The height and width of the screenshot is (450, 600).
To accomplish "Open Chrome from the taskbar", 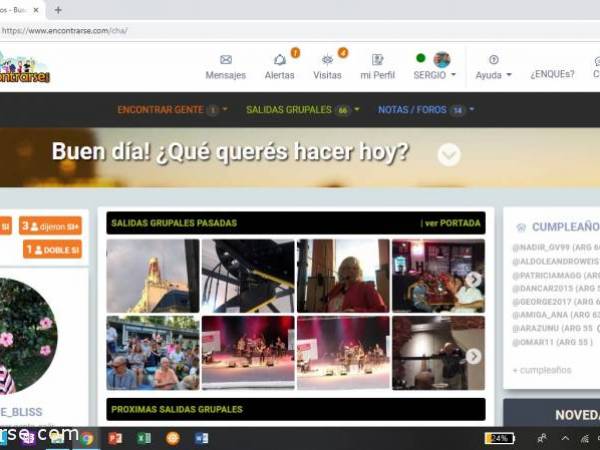I will pyautogui.click(x=86, y=439).
